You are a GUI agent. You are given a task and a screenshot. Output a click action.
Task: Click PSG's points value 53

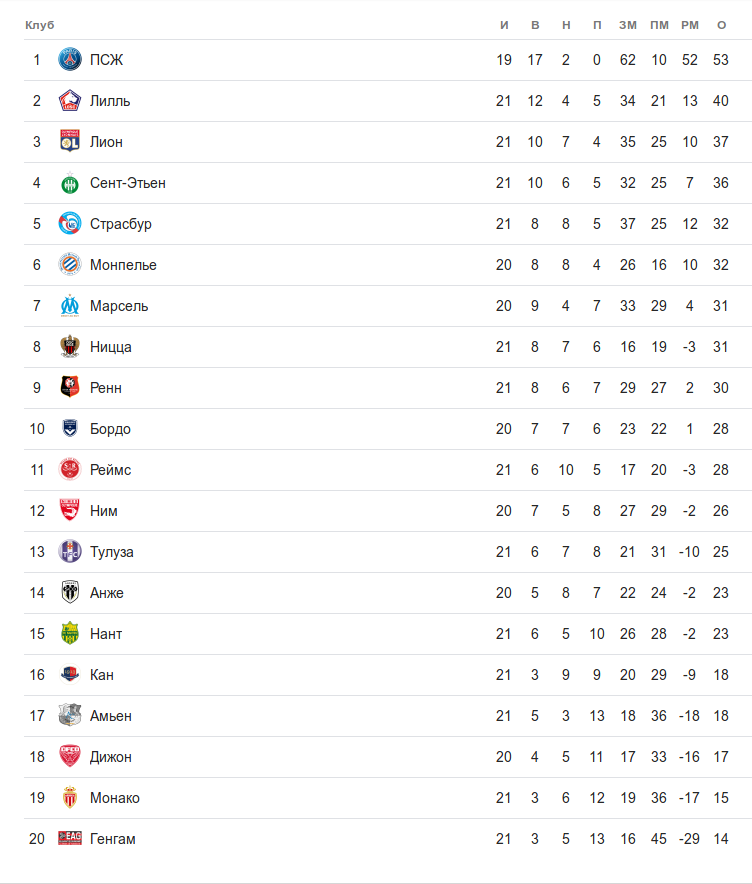(x=721, y=60)
